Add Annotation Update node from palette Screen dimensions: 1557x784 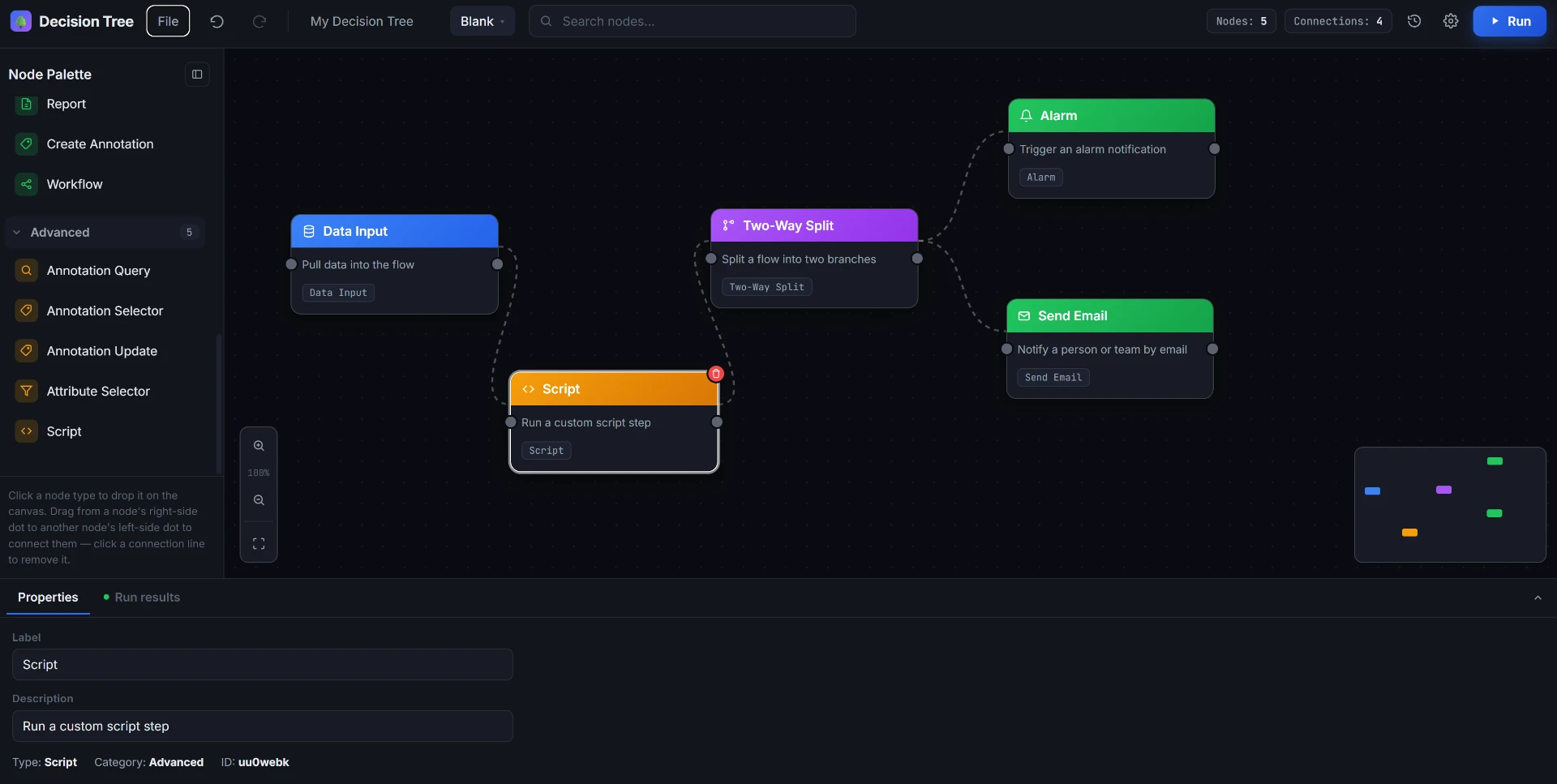coord(105,351)
